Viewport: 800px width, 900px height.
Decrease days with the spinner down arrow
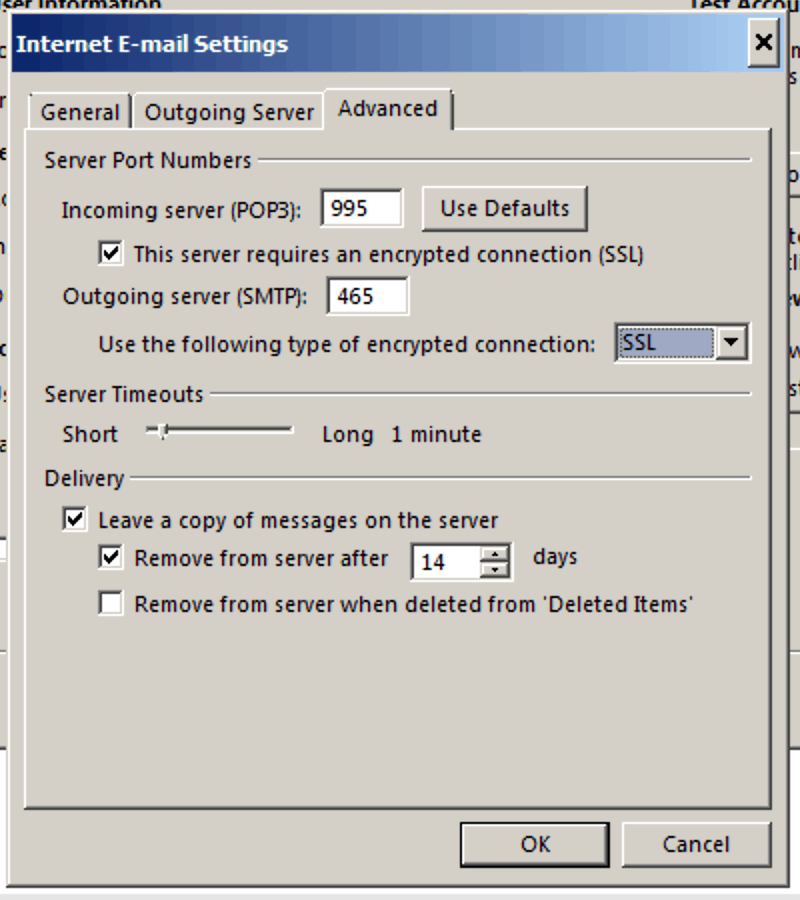[x=494, y=570]
